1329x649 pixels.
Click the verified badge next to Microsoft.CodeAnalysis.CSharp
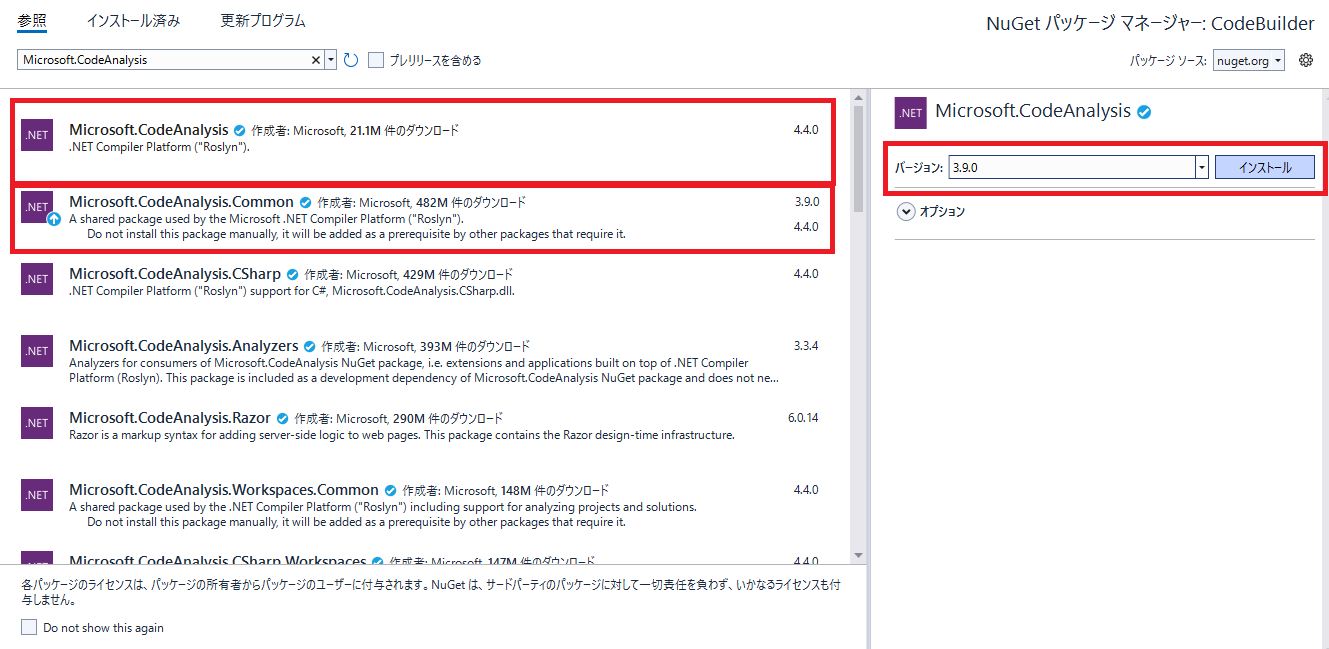(291, 273)
